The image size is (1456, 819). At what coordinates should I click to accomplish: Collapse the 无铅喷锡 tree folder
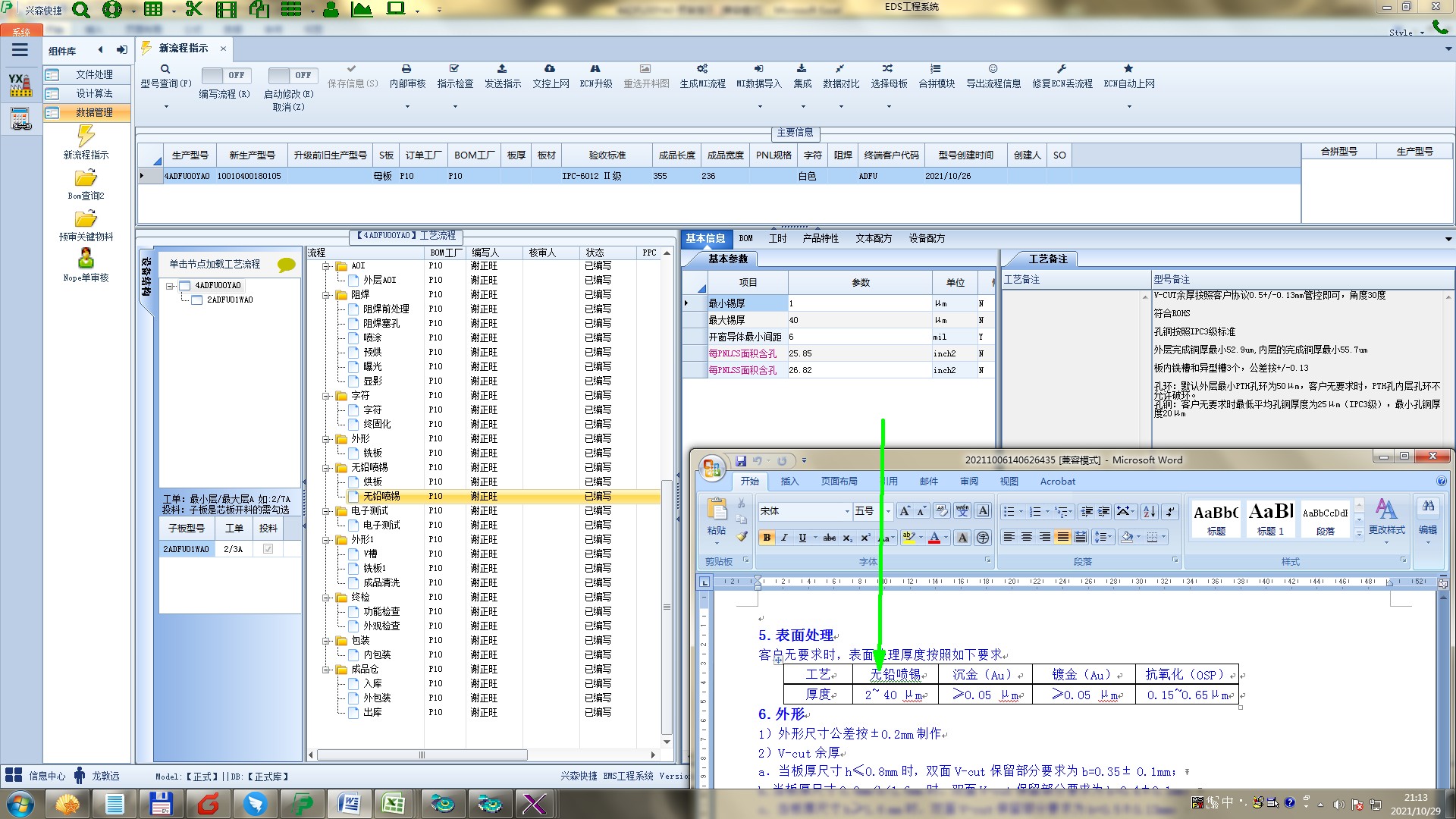pos(327,468)
